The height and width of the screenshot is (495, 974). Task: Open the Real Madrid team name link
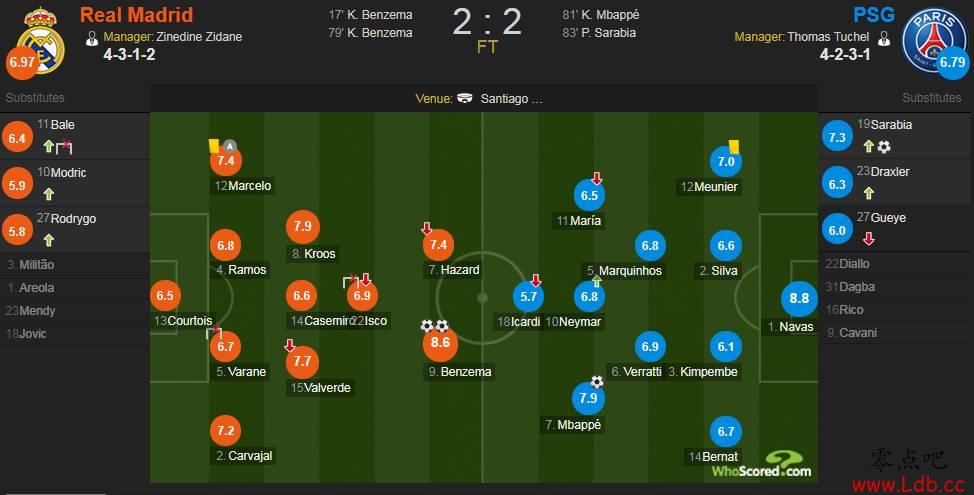click(x=137, y=14)
